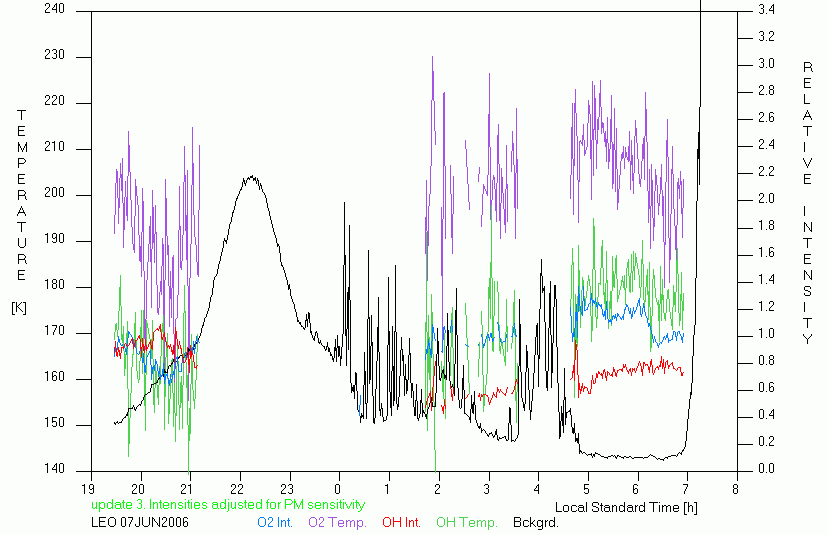The height and width of the screenshot is (535, 828).
Task: Click the 240 temperature axis label
Action: pyautogui.click(x=54, y=9)
